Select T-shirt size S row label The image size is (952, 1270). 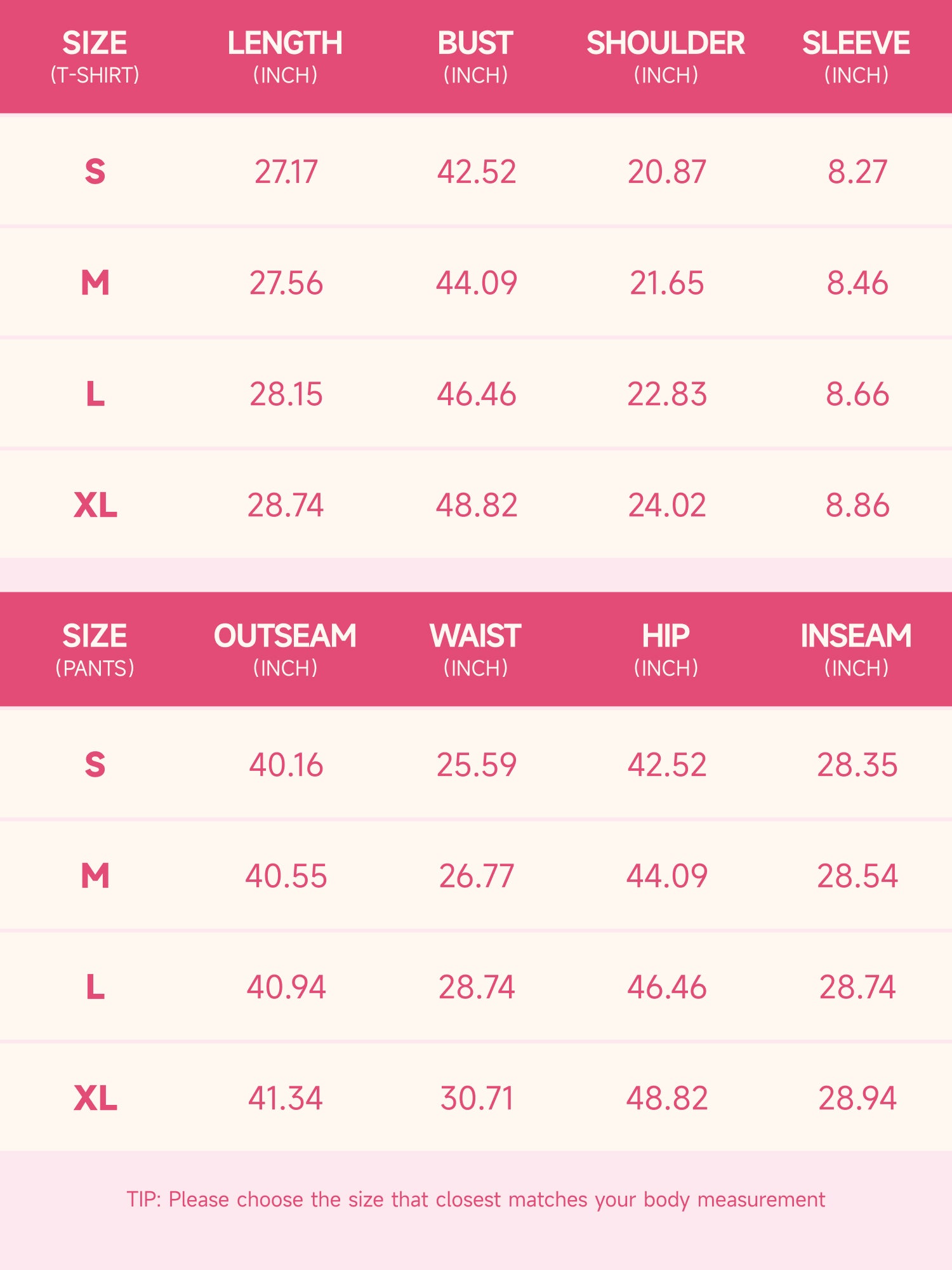95,171
